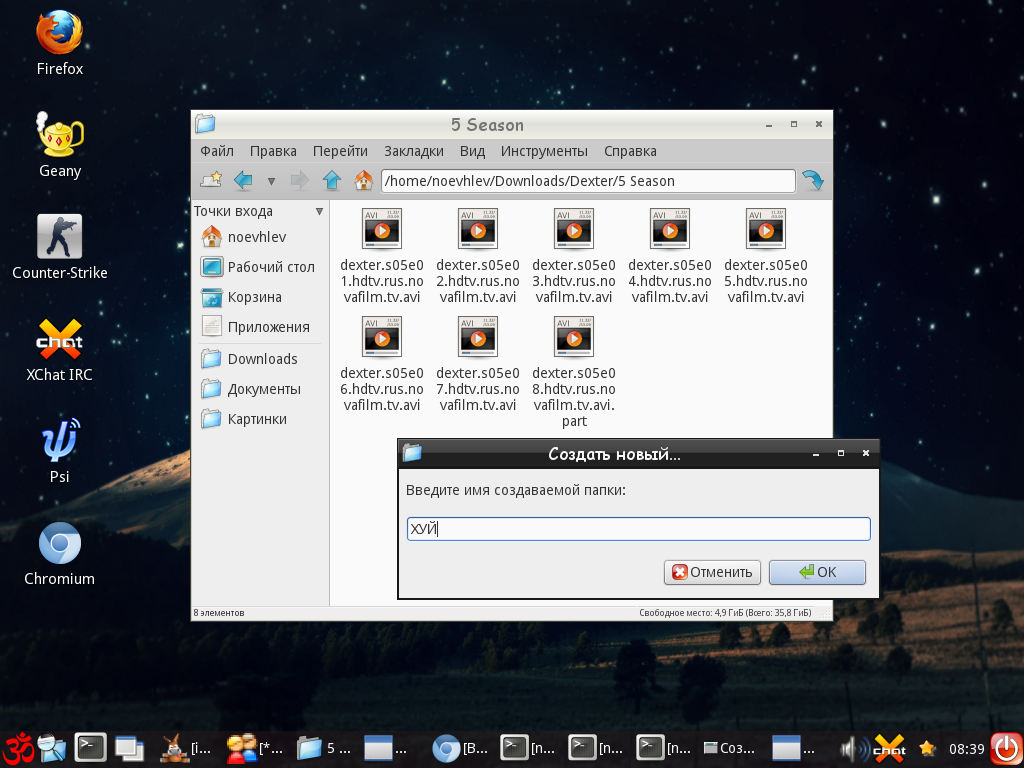The height and width of the screenshot is (768, 1024).
Task: Open the Закладки menu
Action: [x=413, y=151]
